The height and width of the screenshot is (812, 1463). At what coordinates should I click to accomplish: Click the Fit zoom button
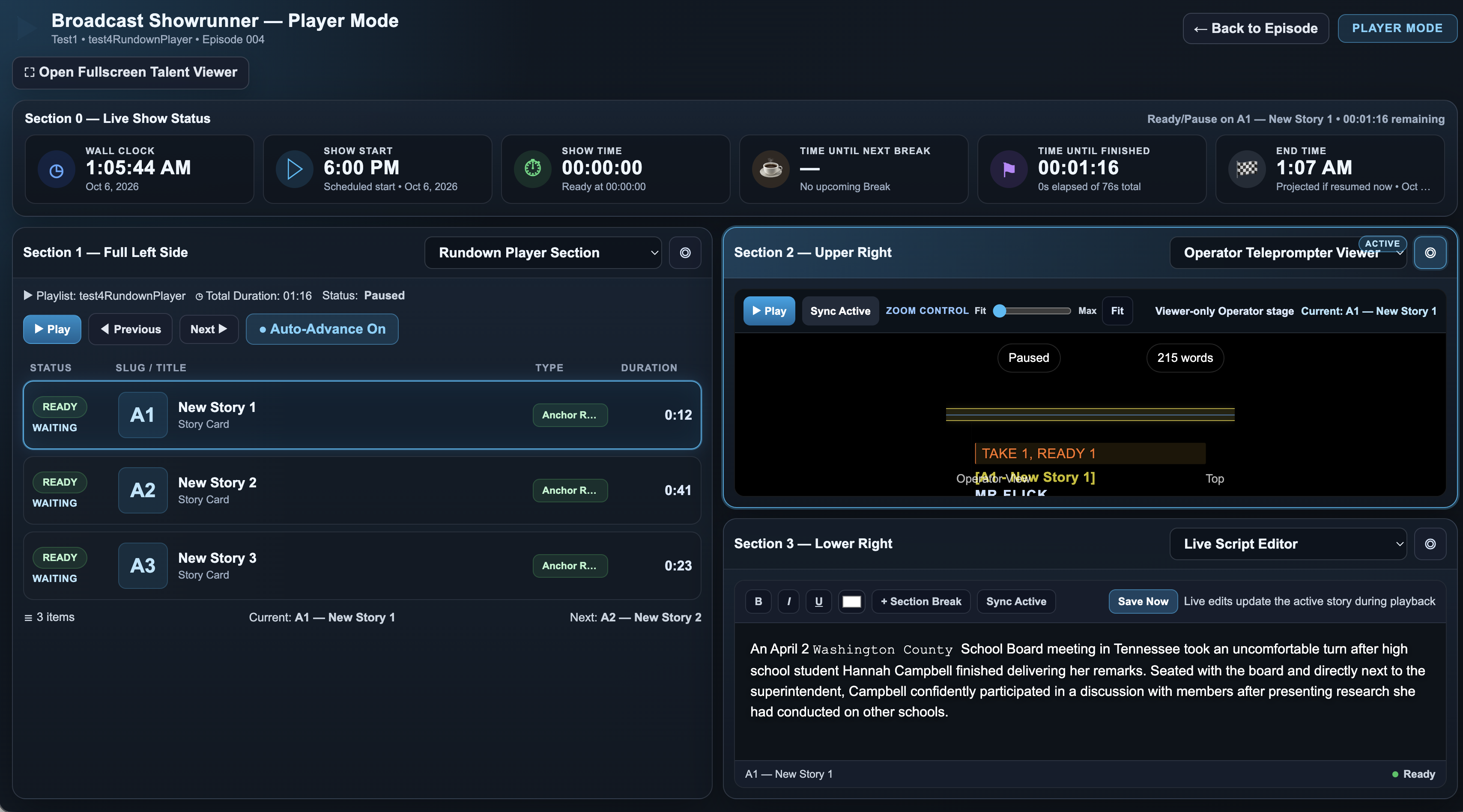click(1117, 311)
